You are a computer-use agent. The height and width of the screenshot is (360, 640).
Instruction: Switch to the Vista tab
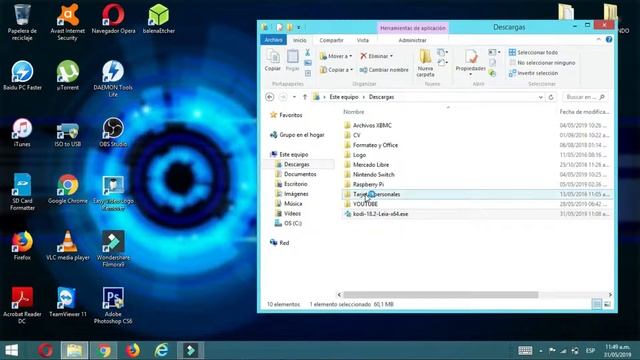362,40
